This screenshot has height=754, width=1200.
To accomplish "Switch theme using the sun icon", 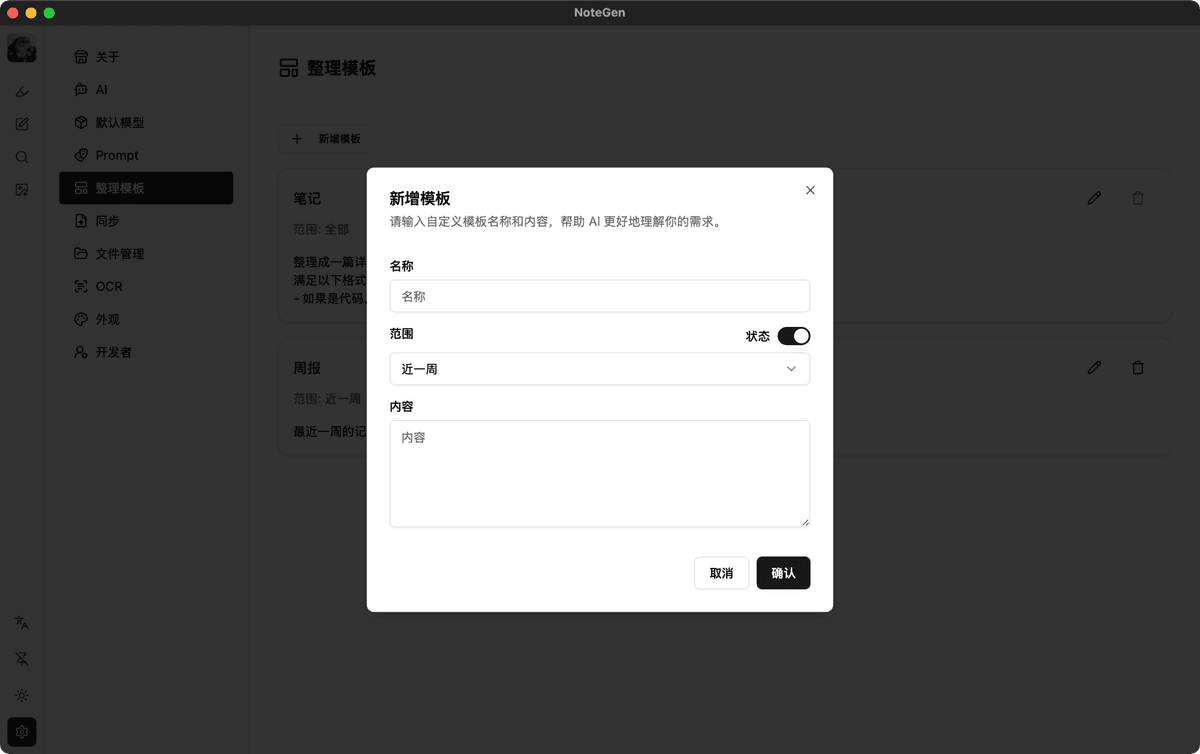I will (21, 695).
